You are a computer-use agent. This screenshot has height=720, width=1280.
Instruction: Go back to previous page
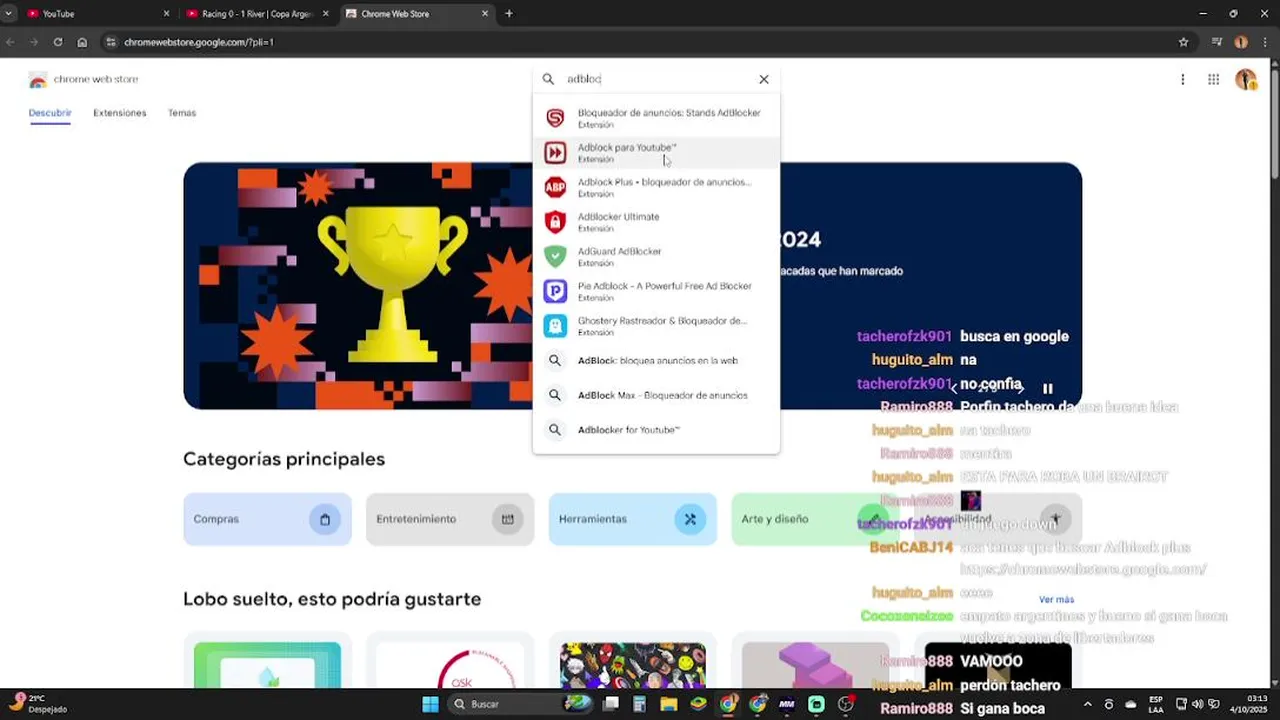click(10, 42)
